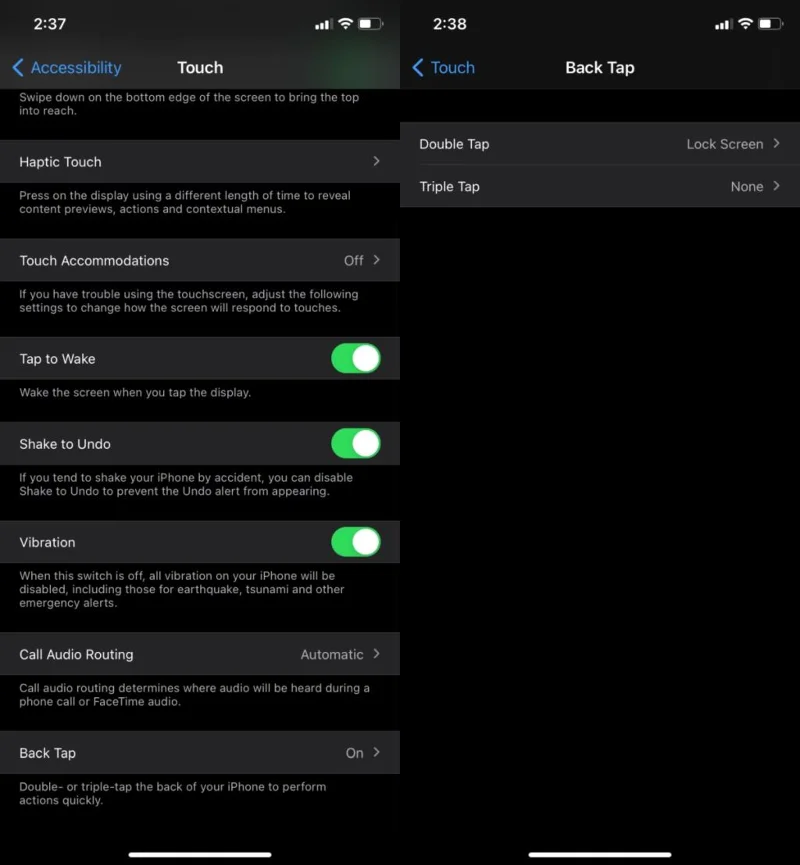Tap the battery icon on the Touch screen
800x865 pixels.
(x=370, y=24)
